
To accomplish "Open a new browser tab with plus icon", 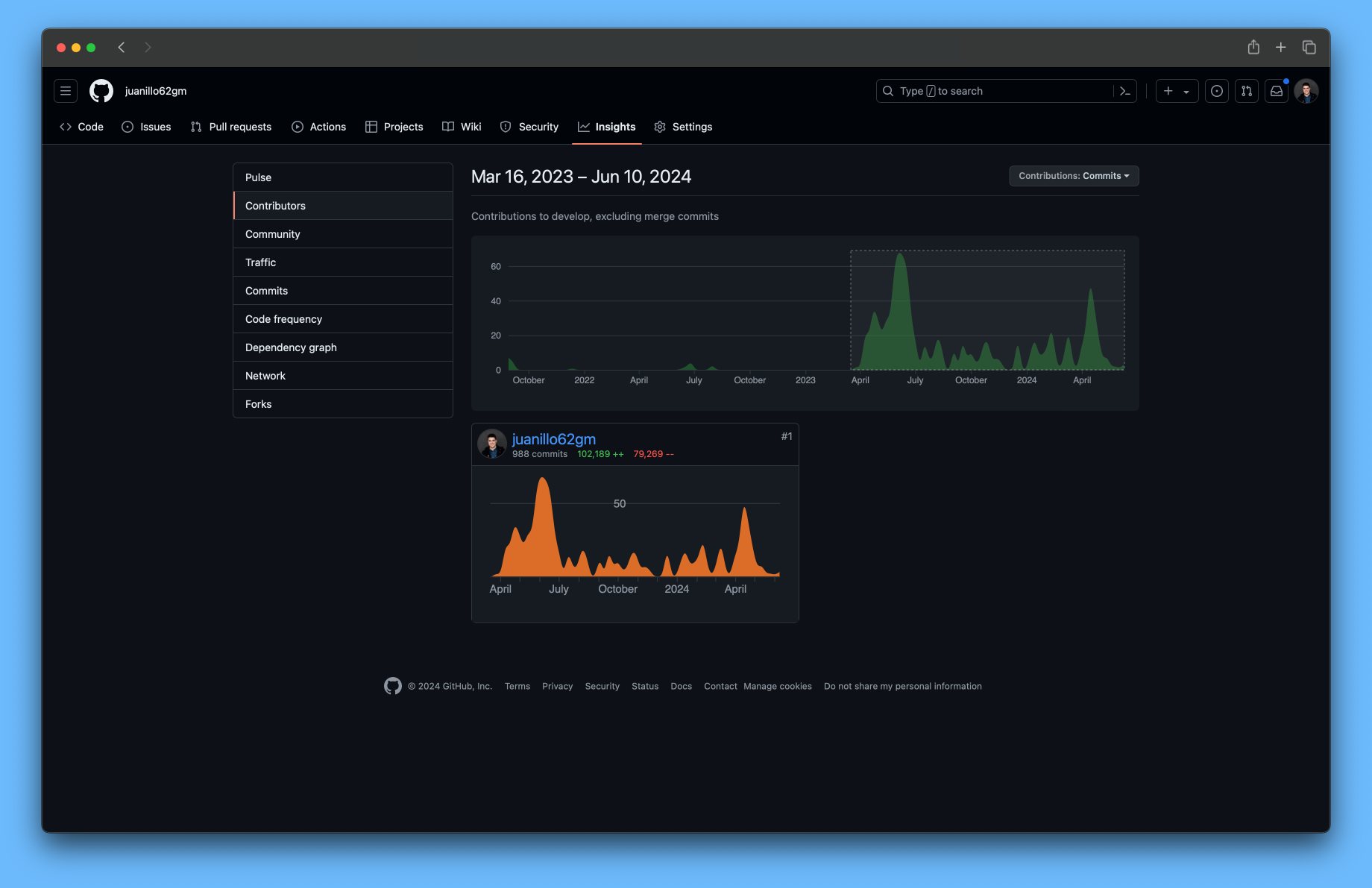I will click(x=1280, y=47).
